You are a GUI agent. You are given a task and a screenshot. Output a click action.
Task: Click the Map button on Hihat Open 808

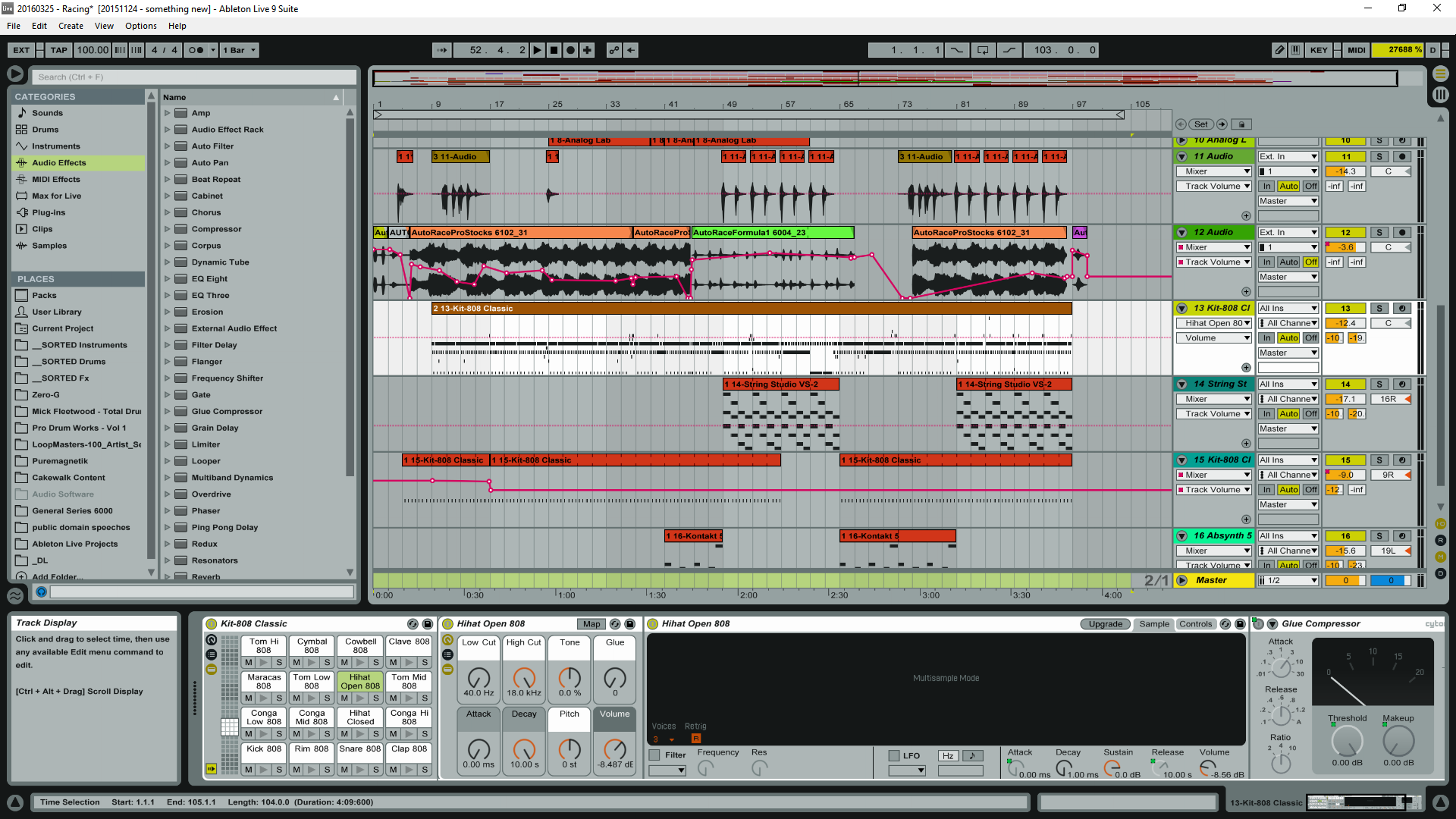pos(591,624)
